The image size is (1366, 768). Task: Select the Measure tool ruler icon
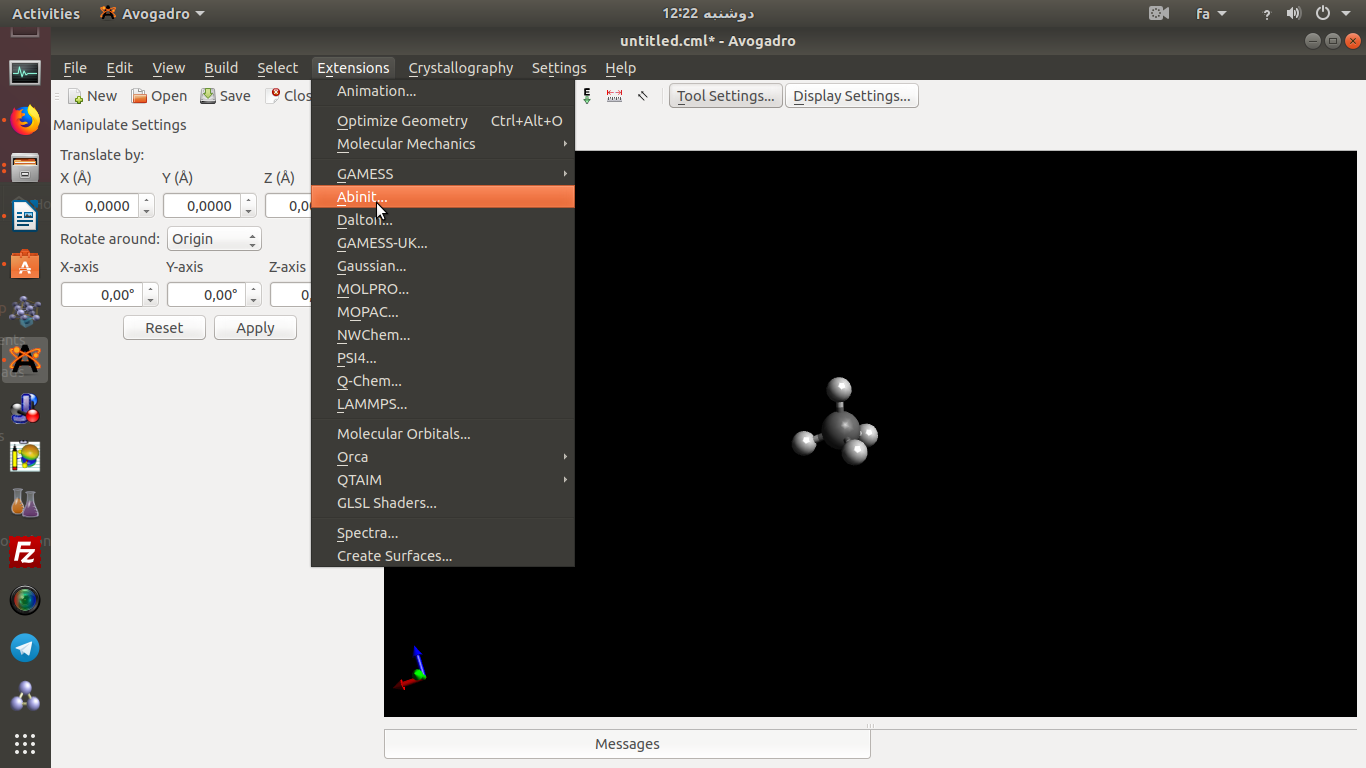pyautogui.click(x=614, y=96)
